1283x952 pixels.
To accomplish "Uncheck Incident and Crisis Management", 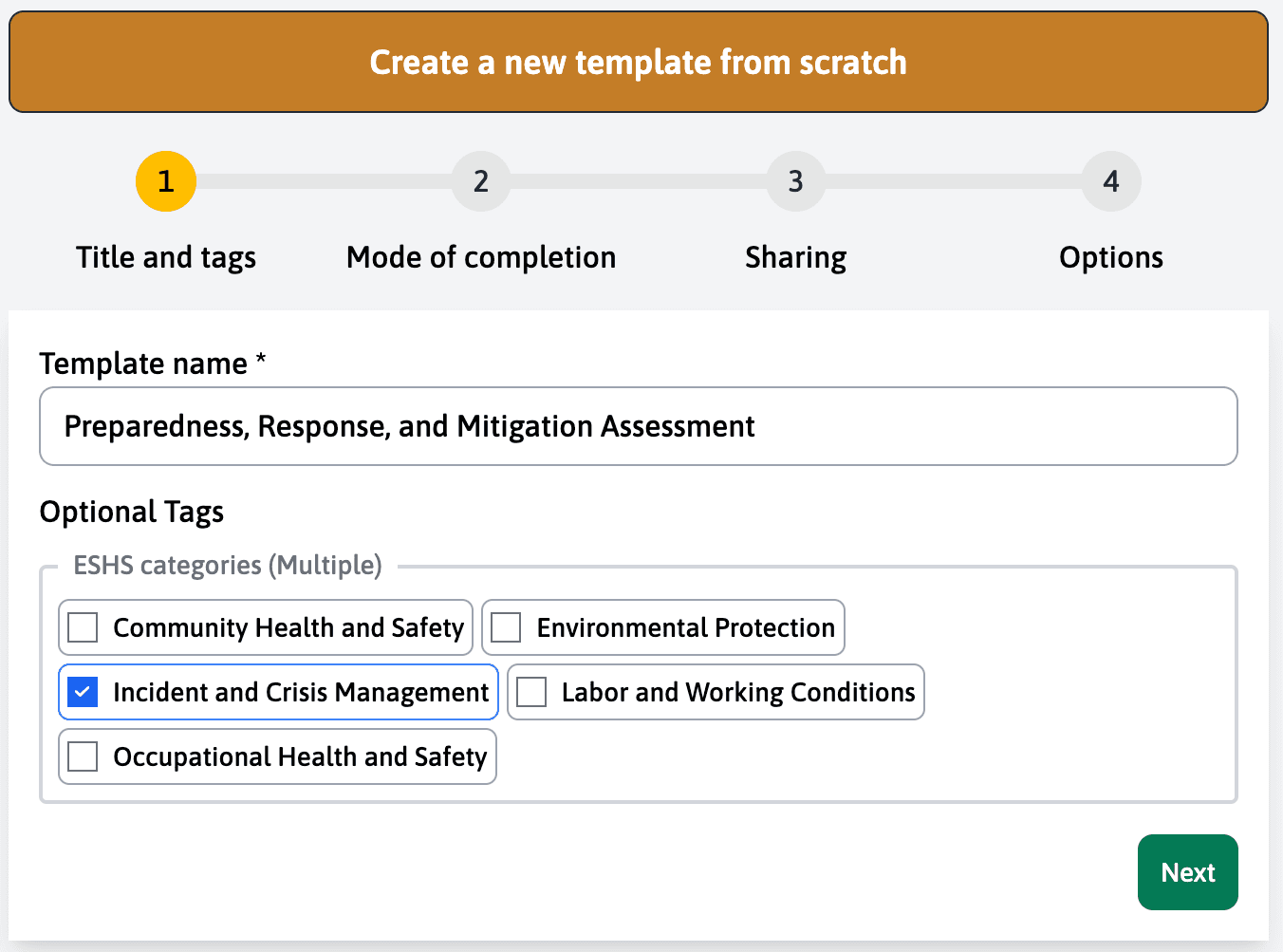I will pos(84,692).
